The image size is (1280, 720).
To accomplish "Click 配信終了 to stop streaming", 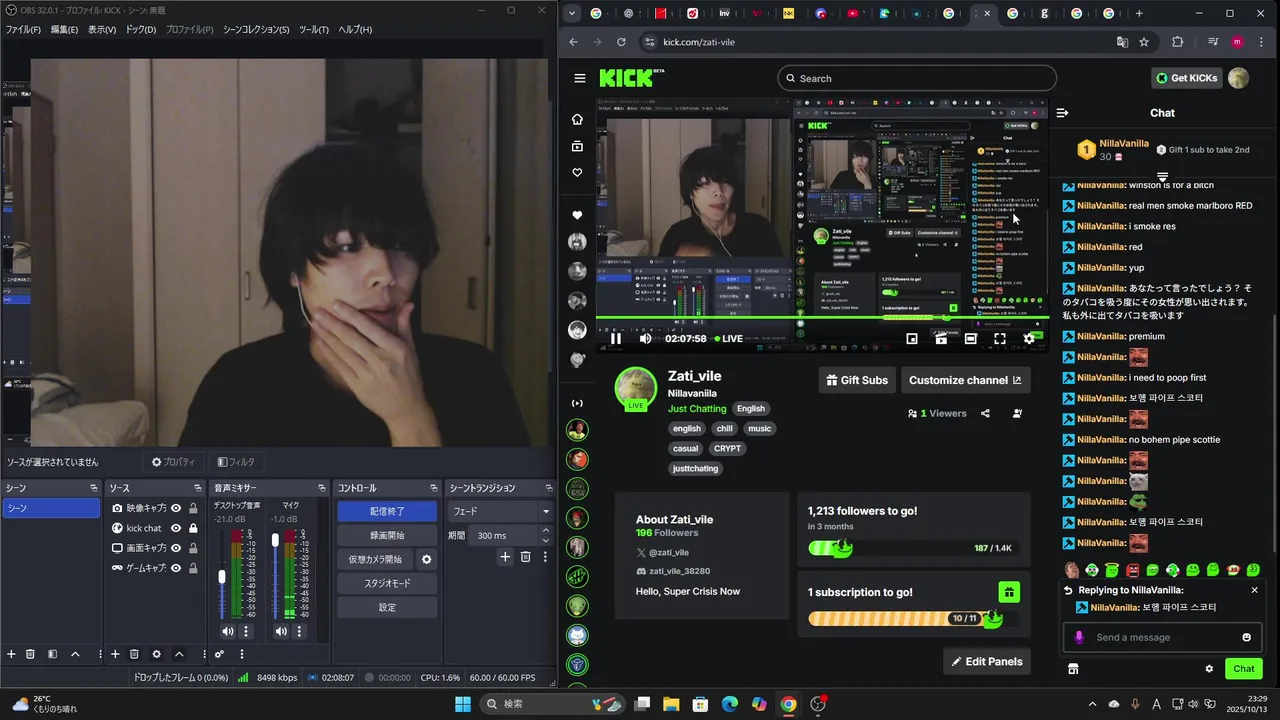I will click(x=387, y=511).
